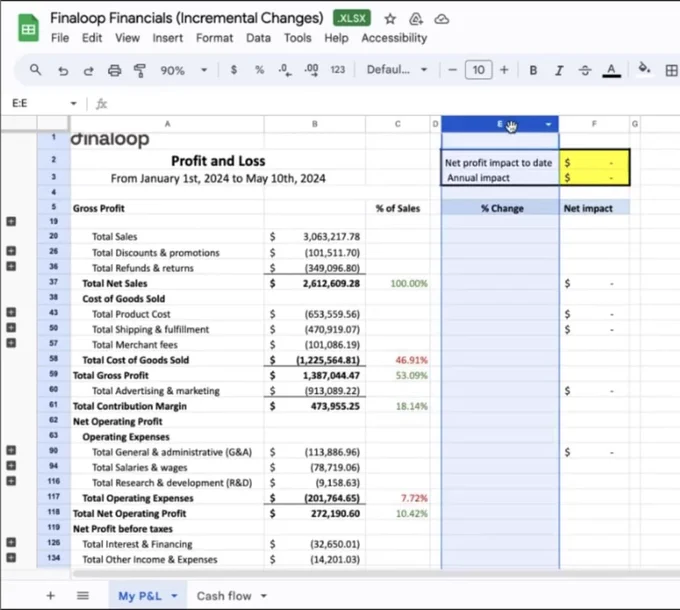The height and width of the screenshot is (610, 680).
Task: Click the document title Finaloop Financials
Action: tap(187, 18)
